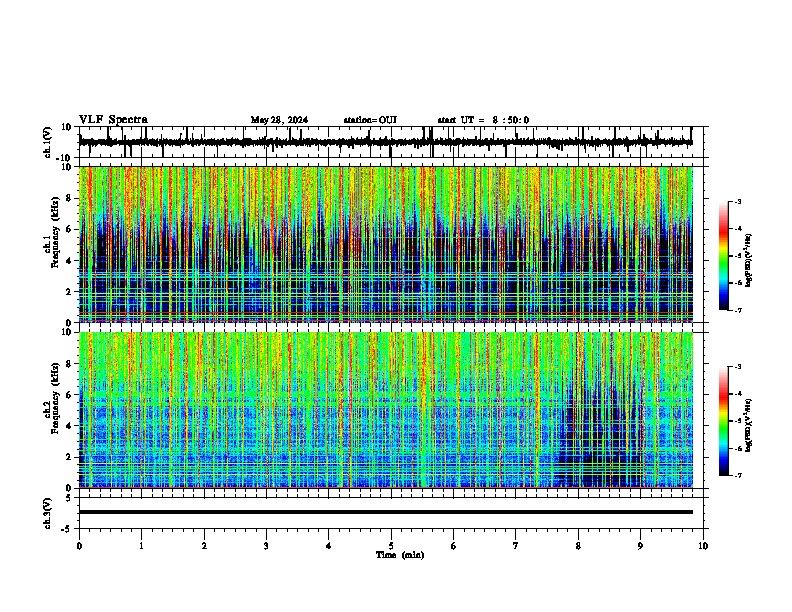Click the "3" tick on the time axis
This screenshot has height=612, width=792.
266,546
